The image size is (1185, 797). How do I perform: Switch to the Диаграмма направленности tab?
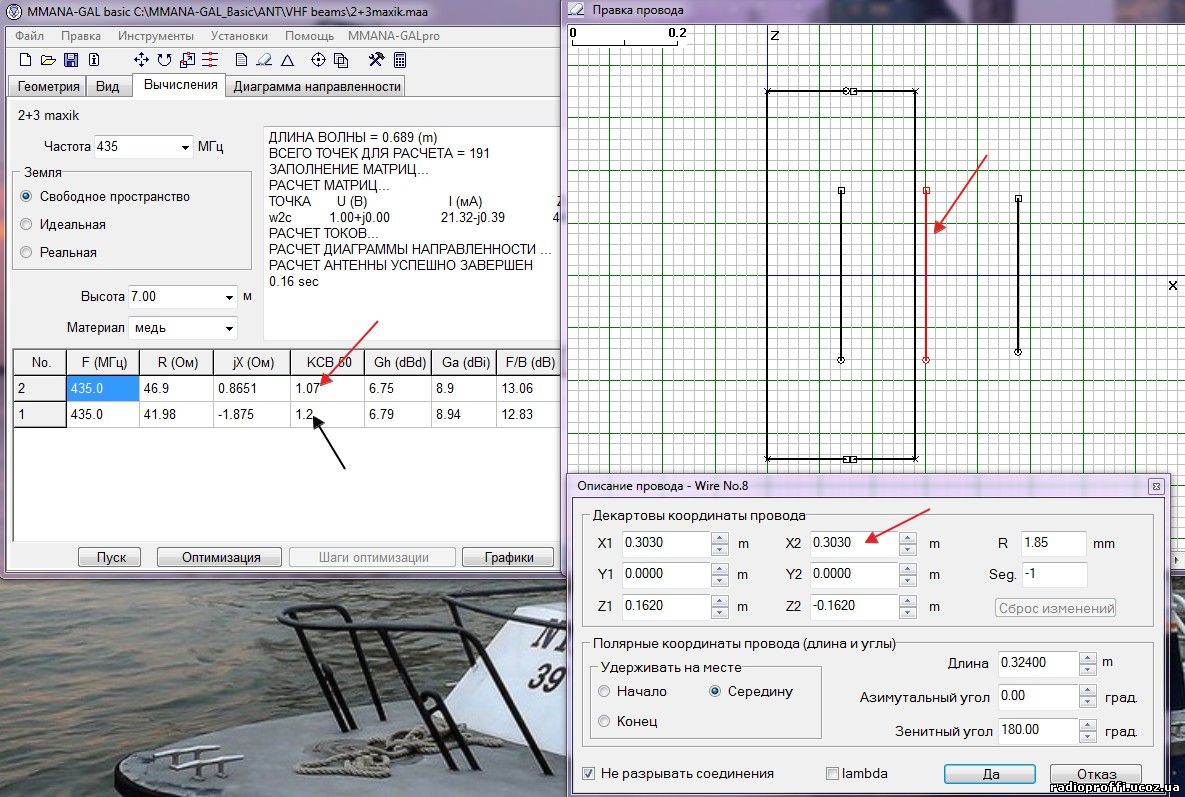(317, 86)
